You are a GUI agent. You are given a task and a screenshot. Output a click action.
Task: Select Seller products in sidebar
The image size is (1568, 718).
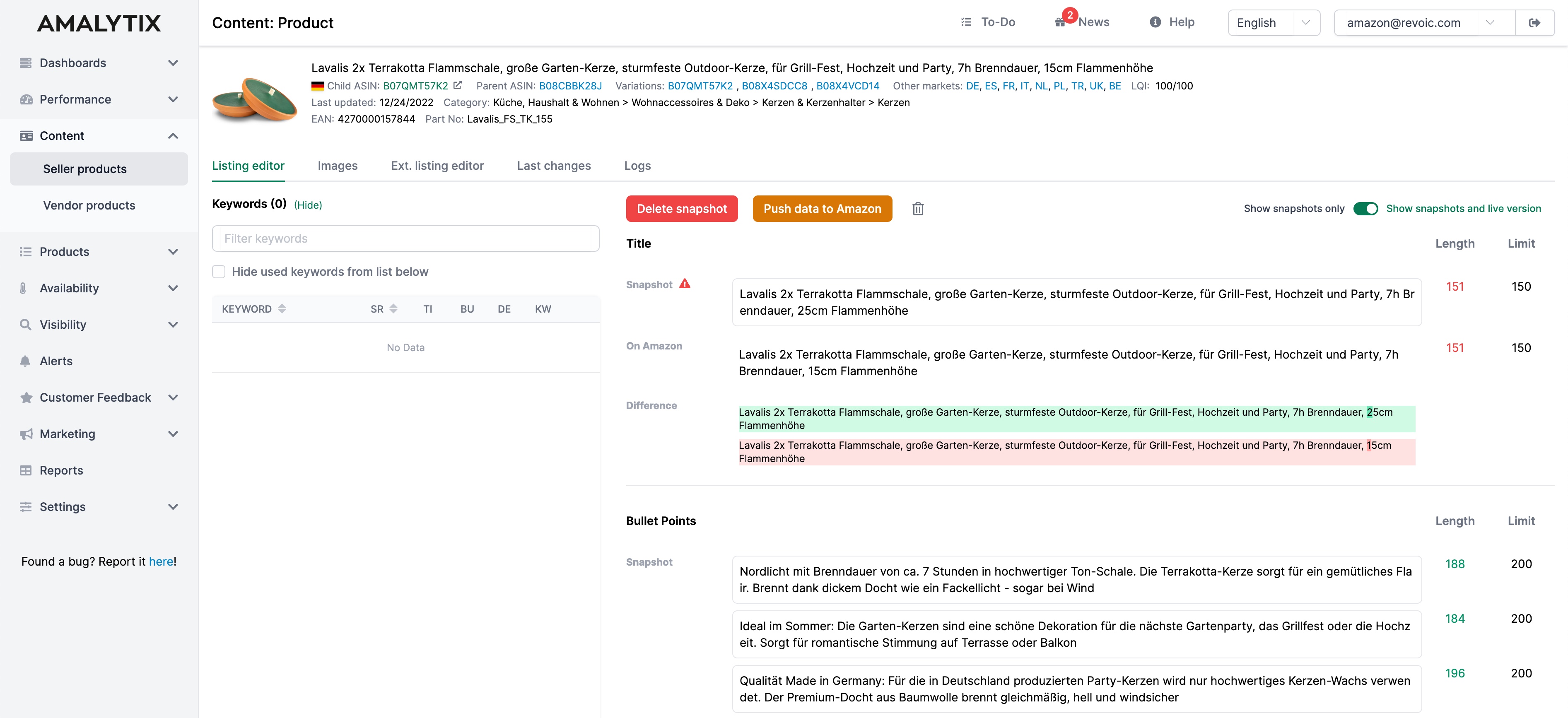[x=99, y=169]
